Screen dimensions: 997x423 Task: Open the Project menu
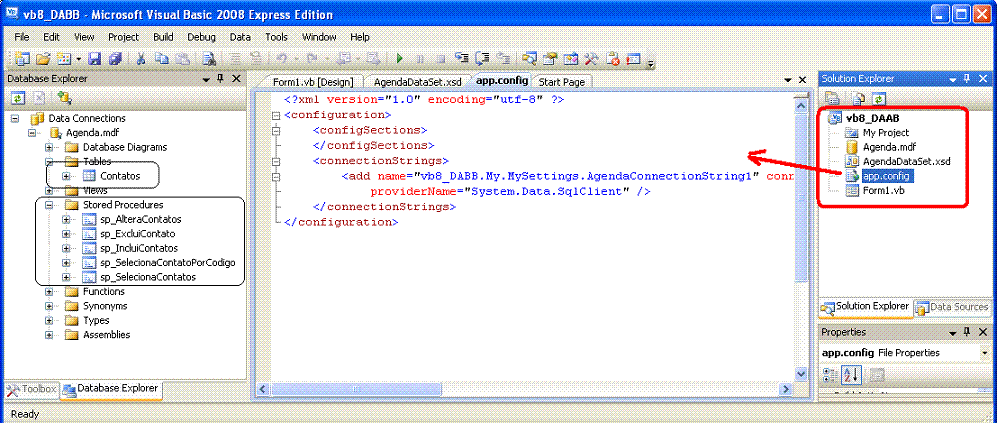coord(123,37)
